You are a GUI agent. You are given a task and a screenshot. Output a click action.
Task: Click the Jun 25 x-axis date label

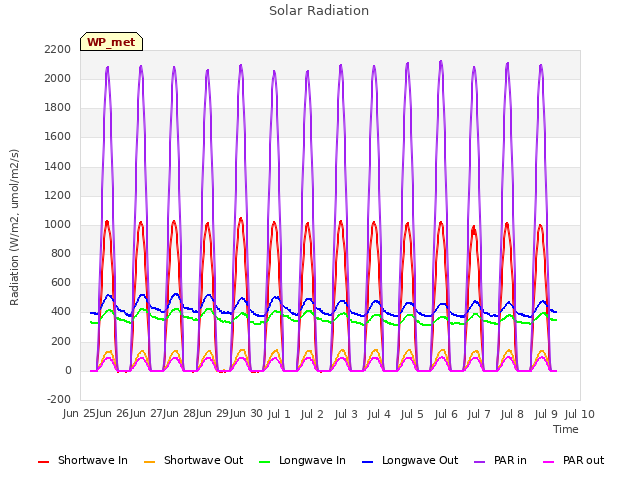click(79, 414)
